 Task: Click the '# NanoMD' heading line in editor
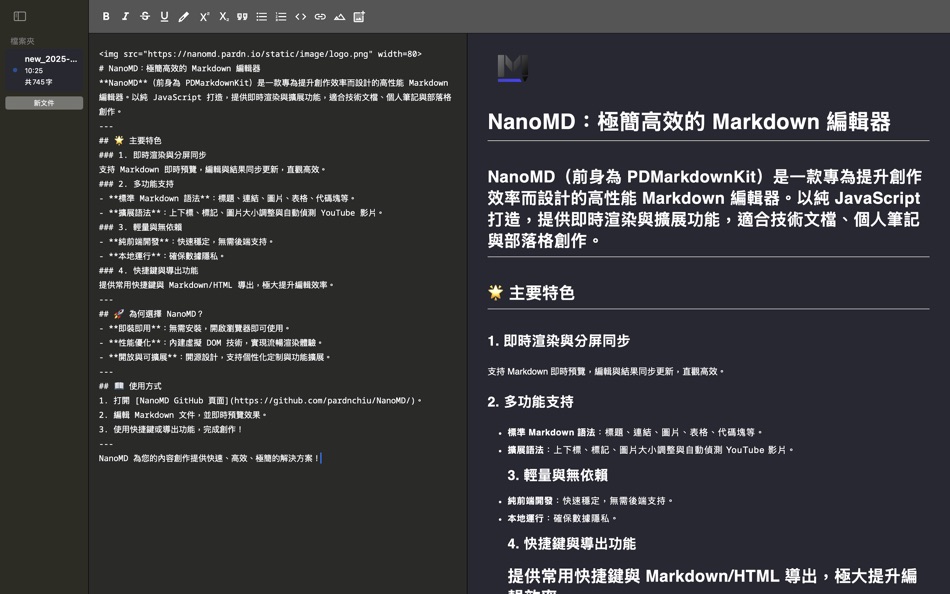click(x=179, y=68)
